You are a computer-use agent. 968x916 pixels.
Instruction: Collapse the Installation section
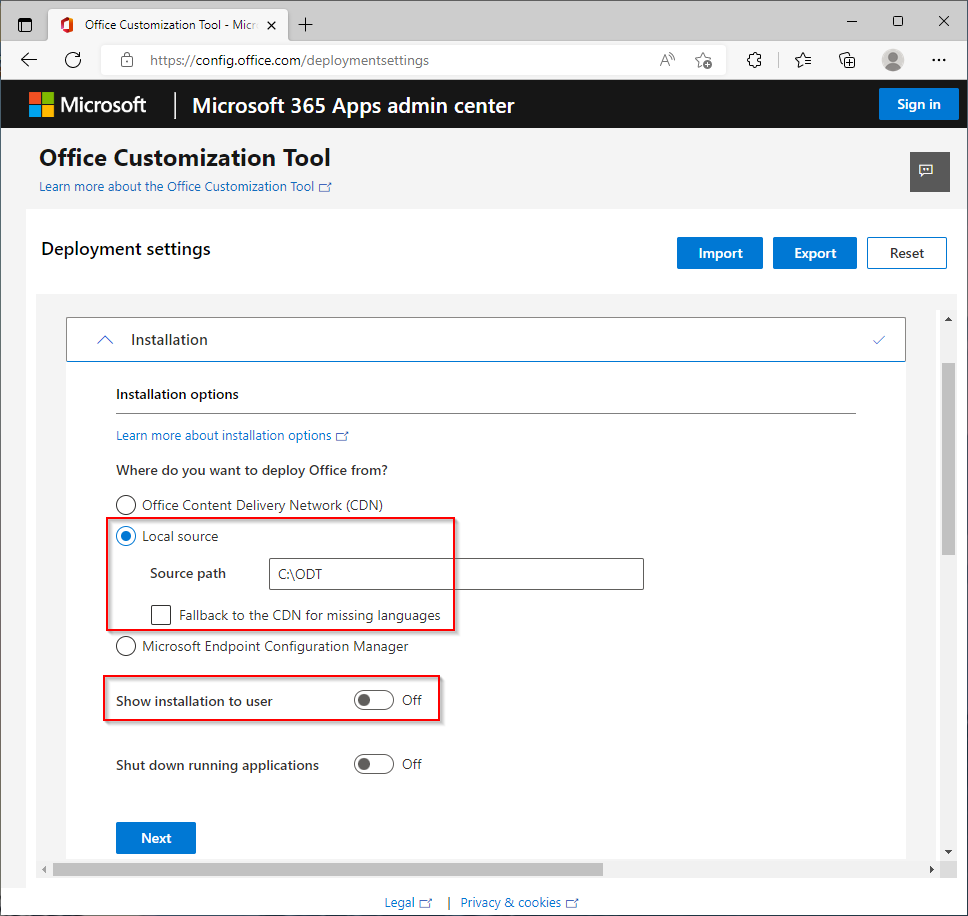click(105, 340)
